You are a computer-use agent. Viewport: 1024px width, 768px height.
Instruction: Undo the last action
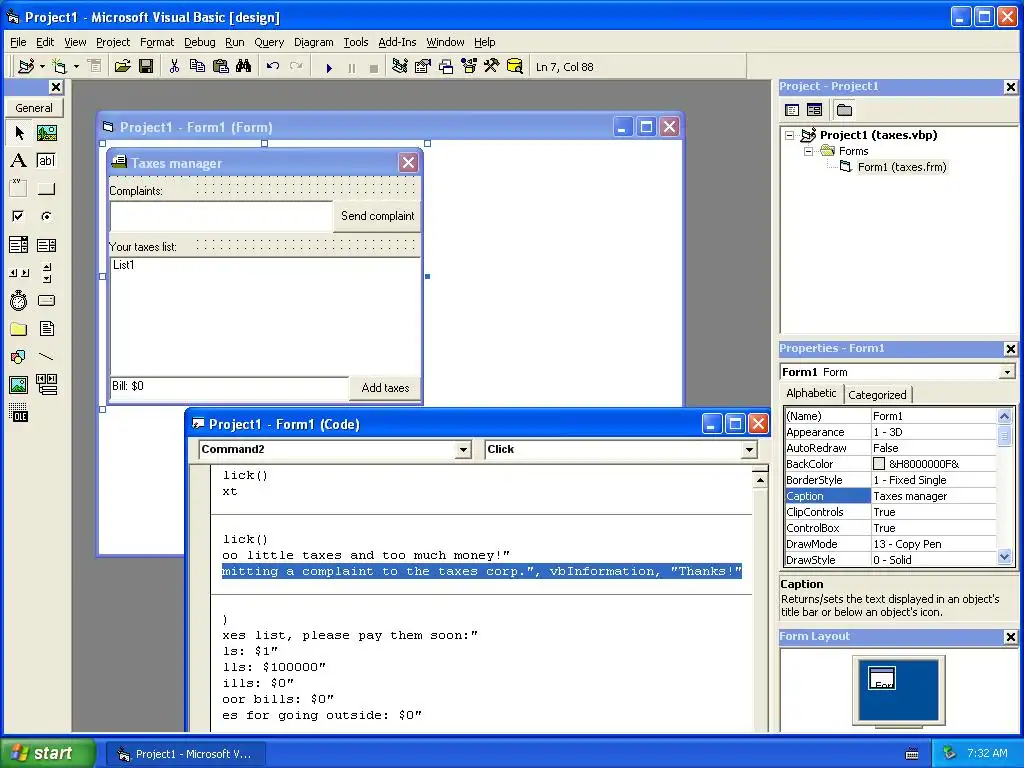pos(273,66)
